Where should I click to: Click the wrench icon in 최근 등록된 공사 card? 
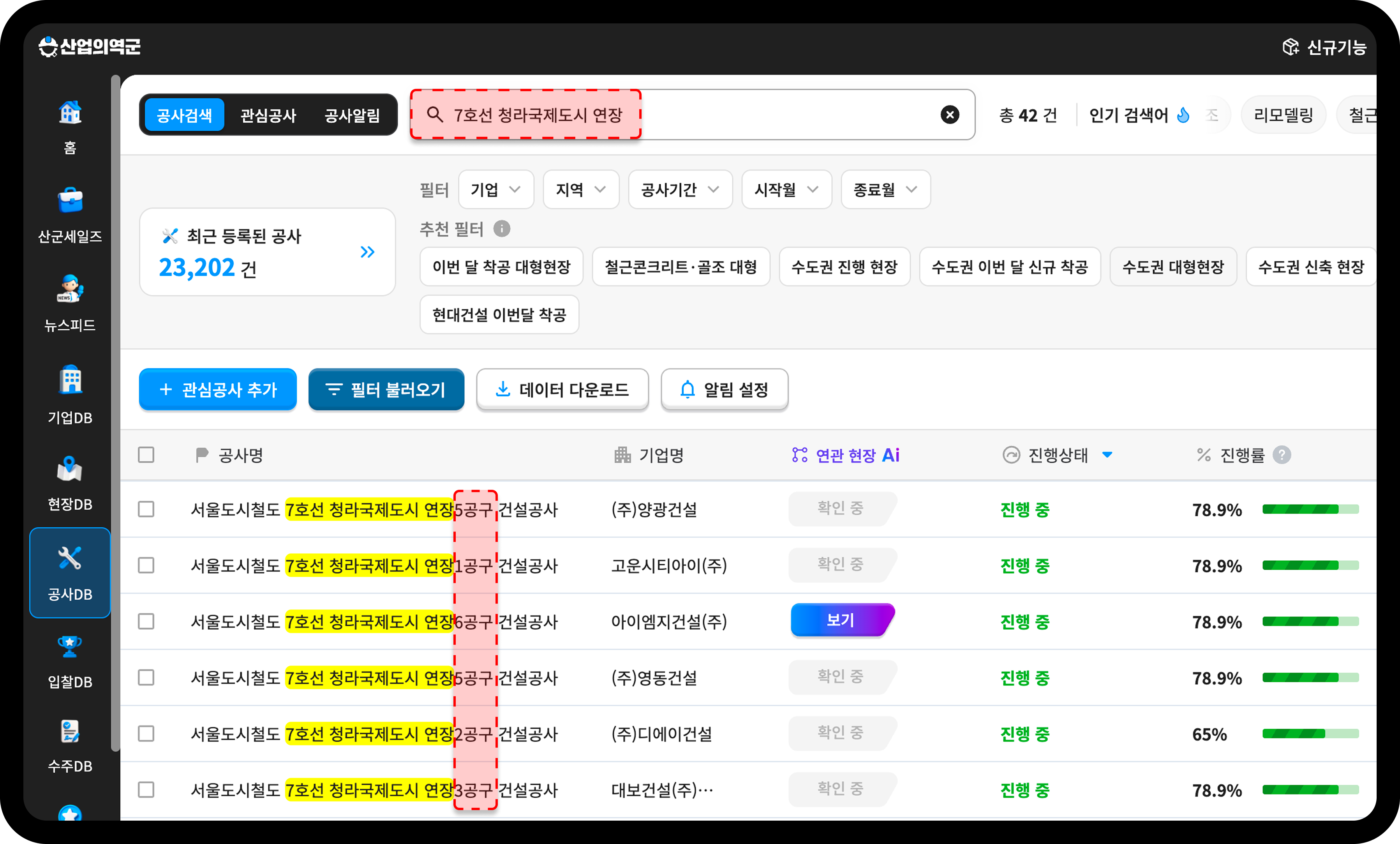170,235
